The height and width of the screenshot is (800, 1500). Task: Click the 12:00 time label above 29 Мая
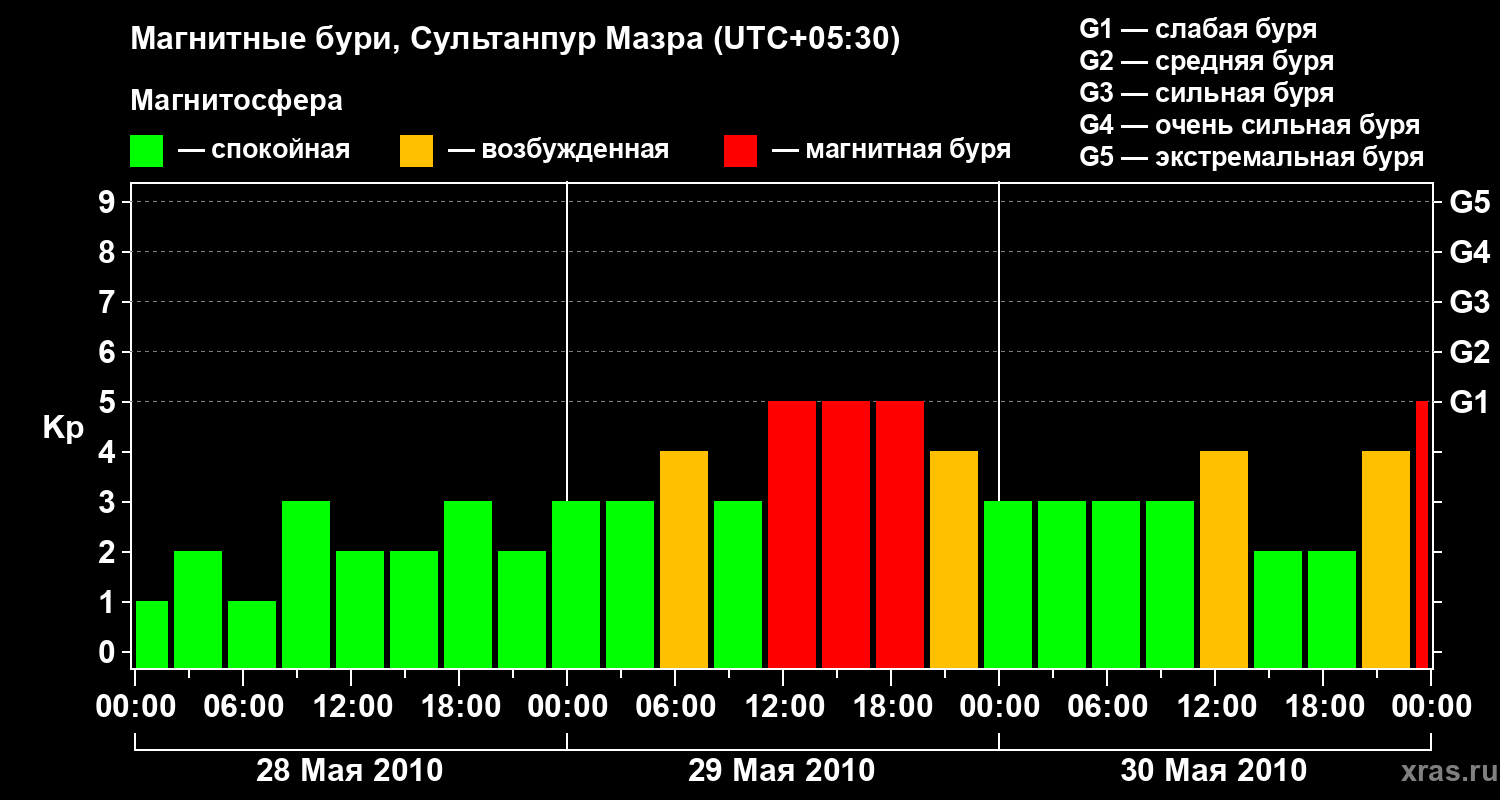(783, 707)
